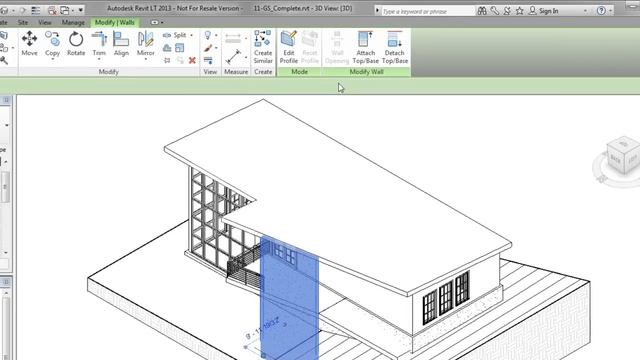Viewport: 640px width, 360px height.
Task: Open Subscription Center key icon
Action: (x=495, y=11)
